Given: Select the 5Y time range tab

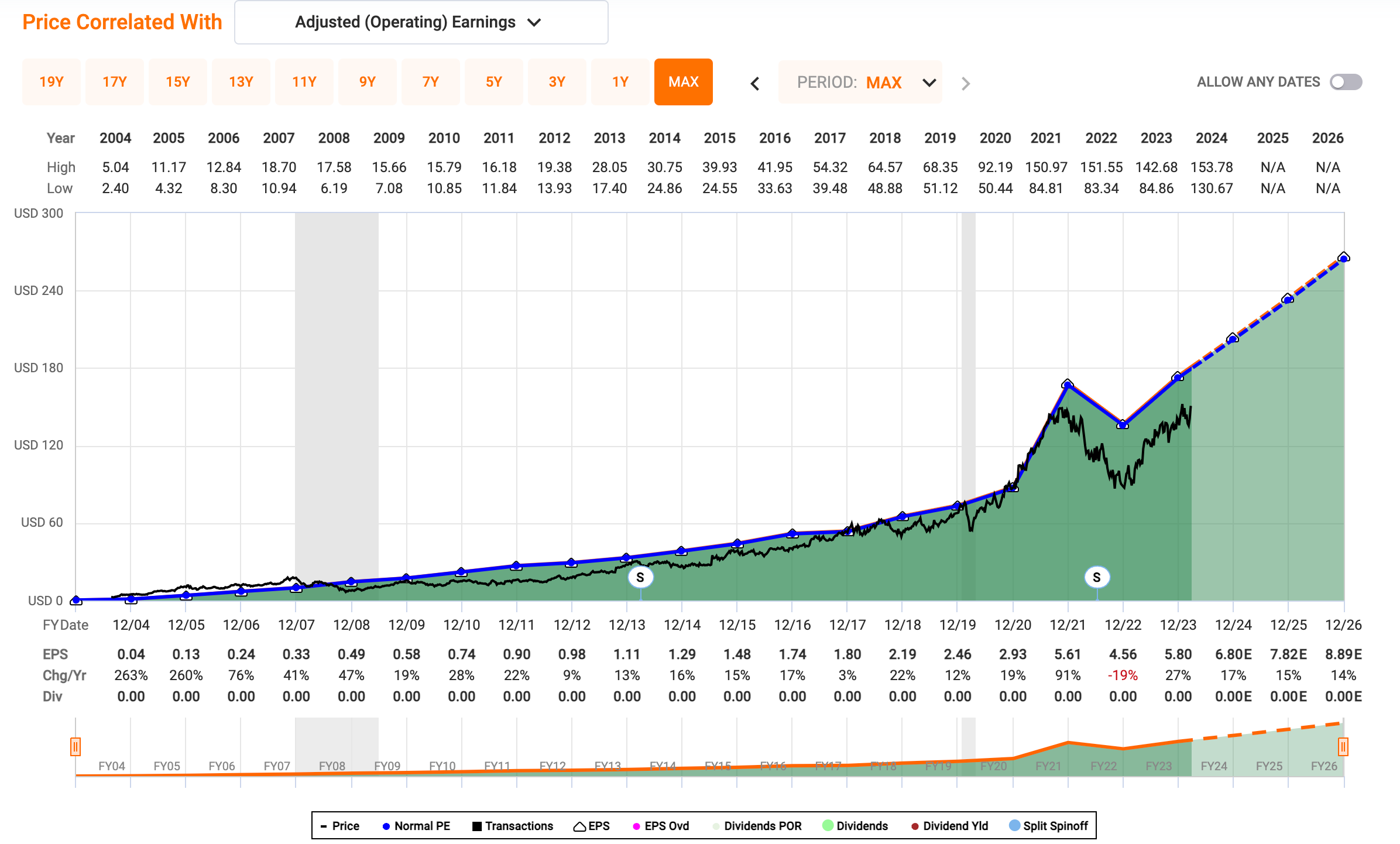Looking at the screenshot, I should pyautogui.click(x=493, y=82).
